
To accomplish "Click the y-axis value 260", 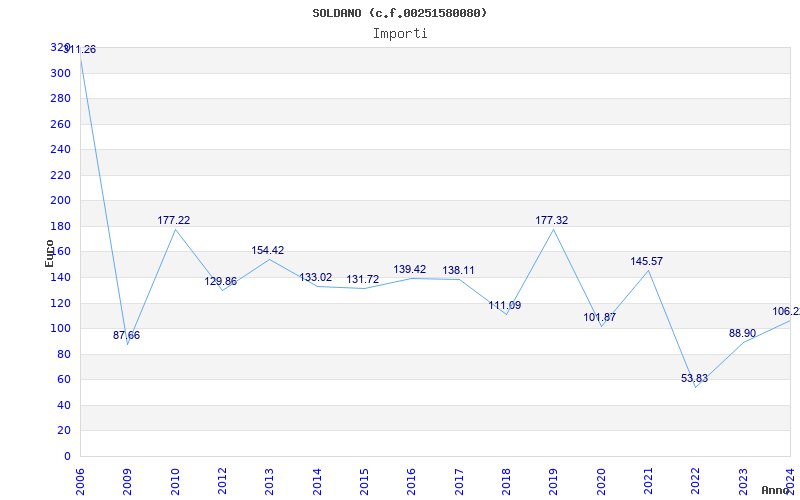I will pyautogui.click(x=60, y=124).
